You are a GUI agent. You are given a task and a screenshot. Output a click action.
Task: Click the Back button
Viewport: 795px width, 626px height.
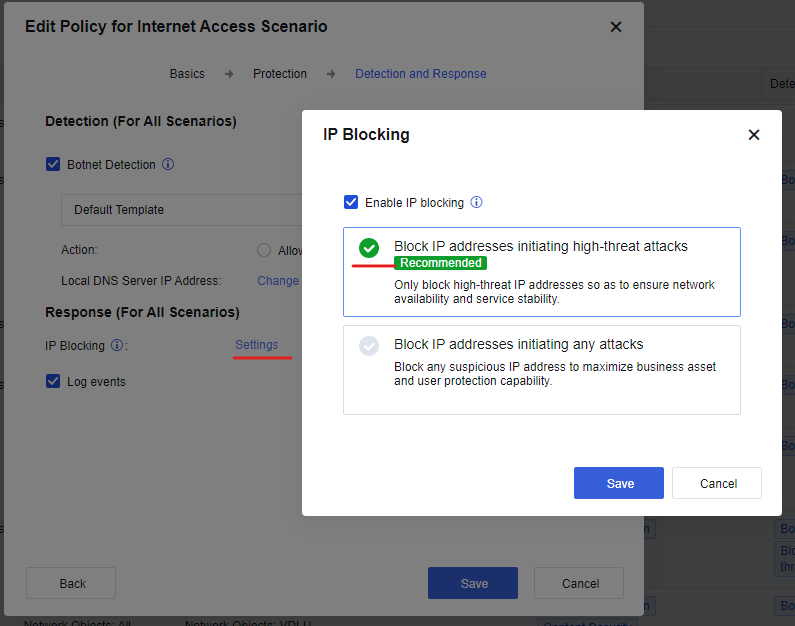pyautogui.click(x=71, y=583)
